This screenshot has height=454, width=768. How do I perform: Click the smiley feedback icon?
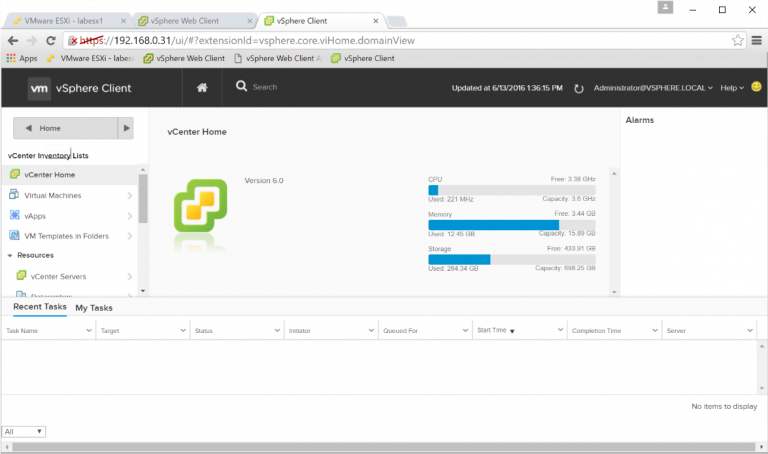point(756,87)
